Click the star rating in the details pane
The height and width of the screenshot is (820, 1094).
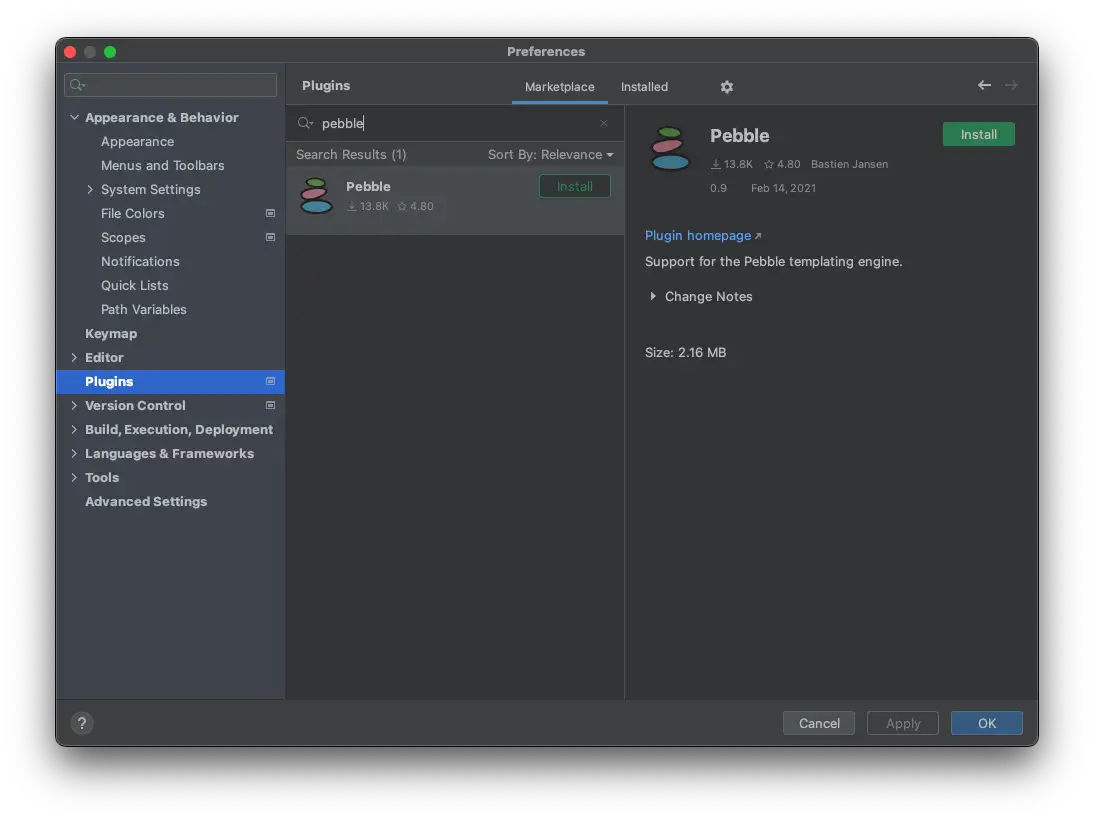(x=782, y=164)
